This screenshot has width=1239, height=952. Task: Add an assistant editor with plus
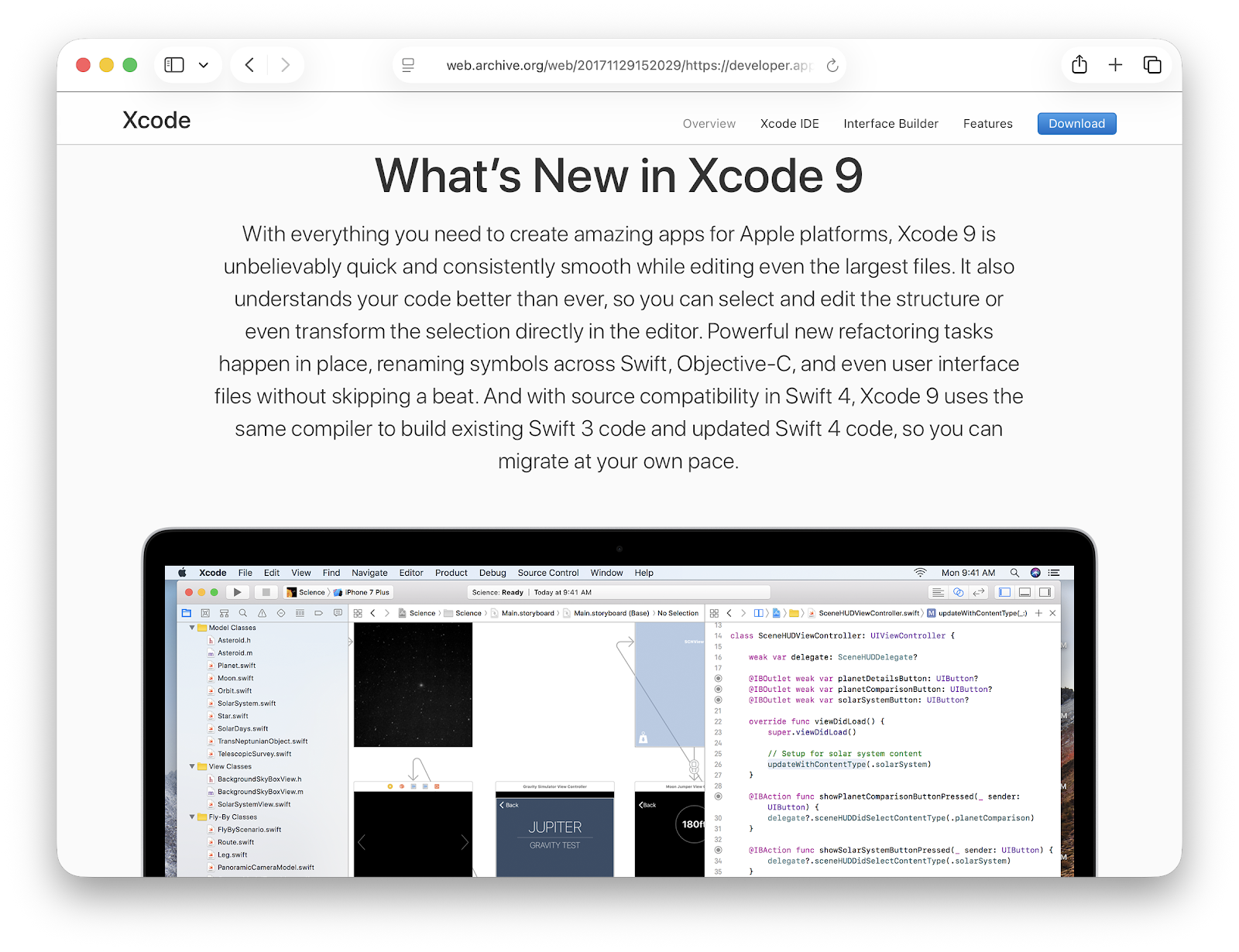pos(1038,613)
